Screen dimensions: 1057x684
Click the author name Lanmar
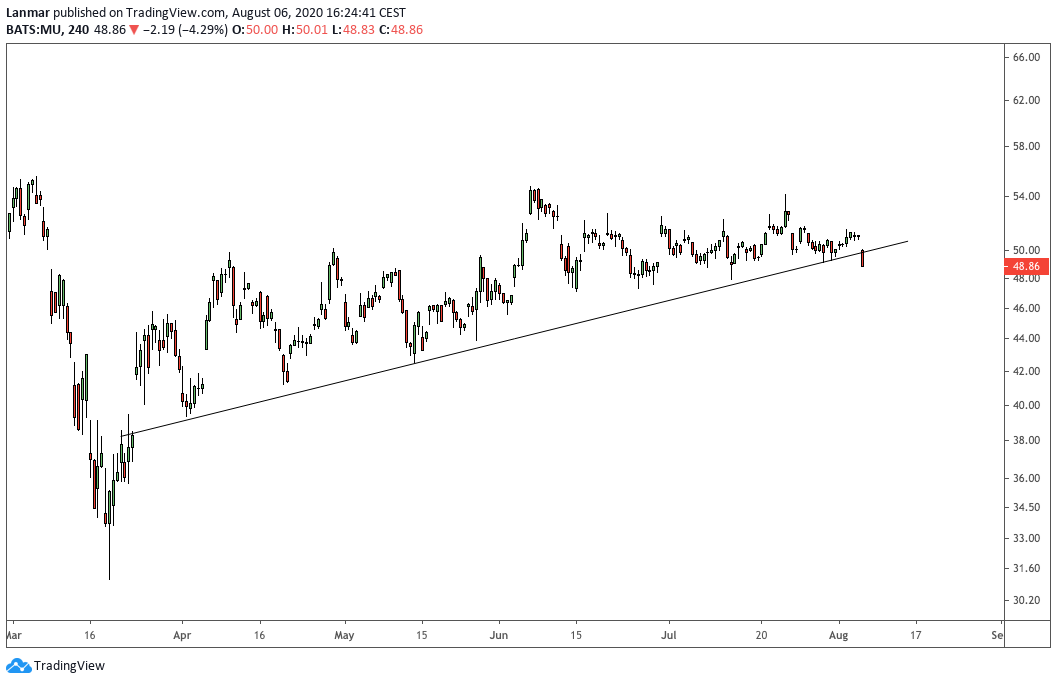point(28,12)
